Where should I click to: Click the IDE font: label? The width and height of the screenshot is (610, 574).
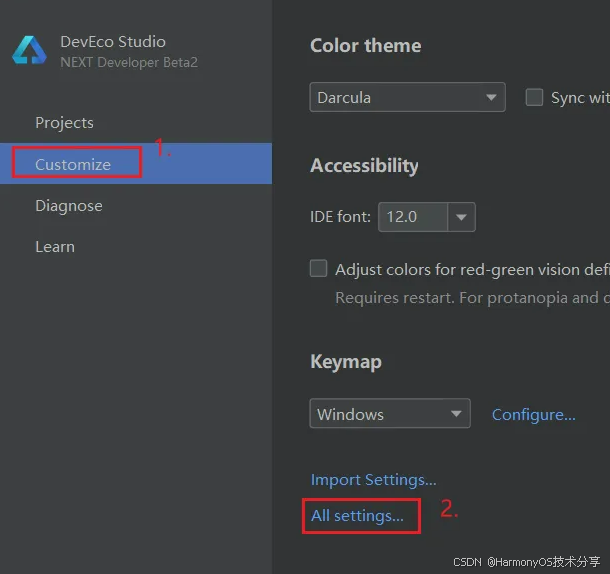click(x=340, y=217)
